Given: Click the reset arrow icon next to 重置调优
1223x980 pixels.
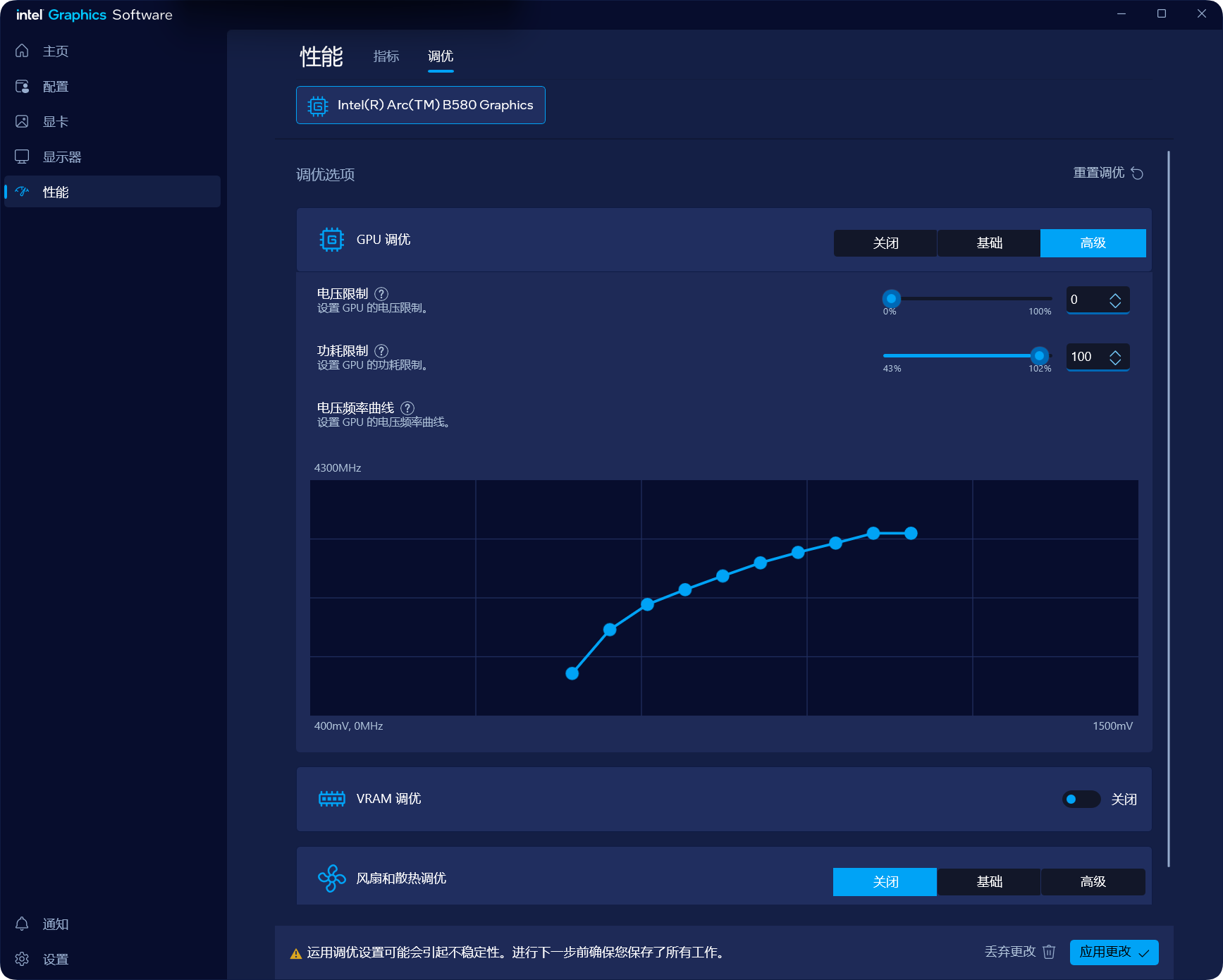Looking at the screenshot, I should [x=1137, y=173].
